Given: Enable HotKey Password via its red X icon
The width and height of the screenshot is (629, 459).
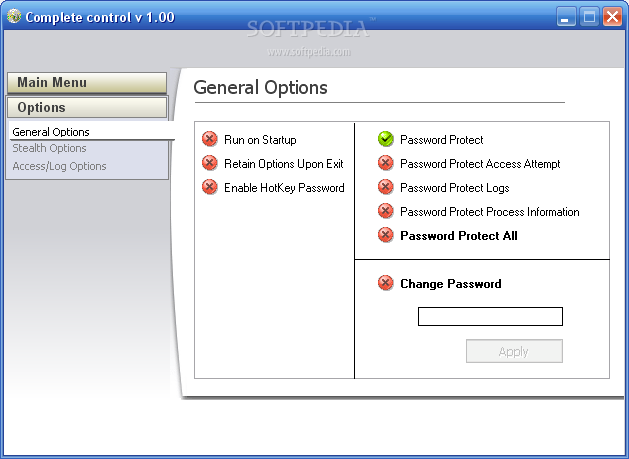Looking at the screenshot, I should tap(209, 187).
